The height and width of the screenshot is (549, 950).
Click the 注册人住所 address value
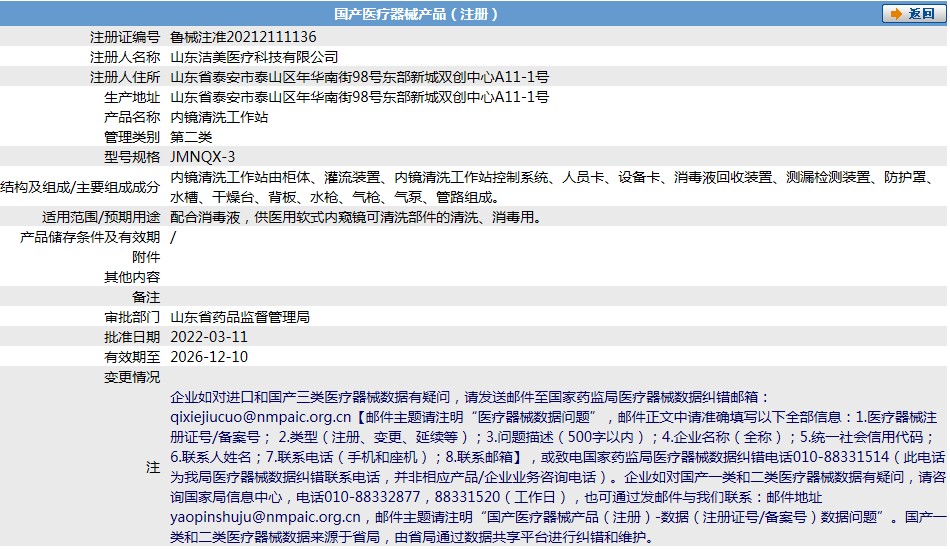click(x=359, y=77)
